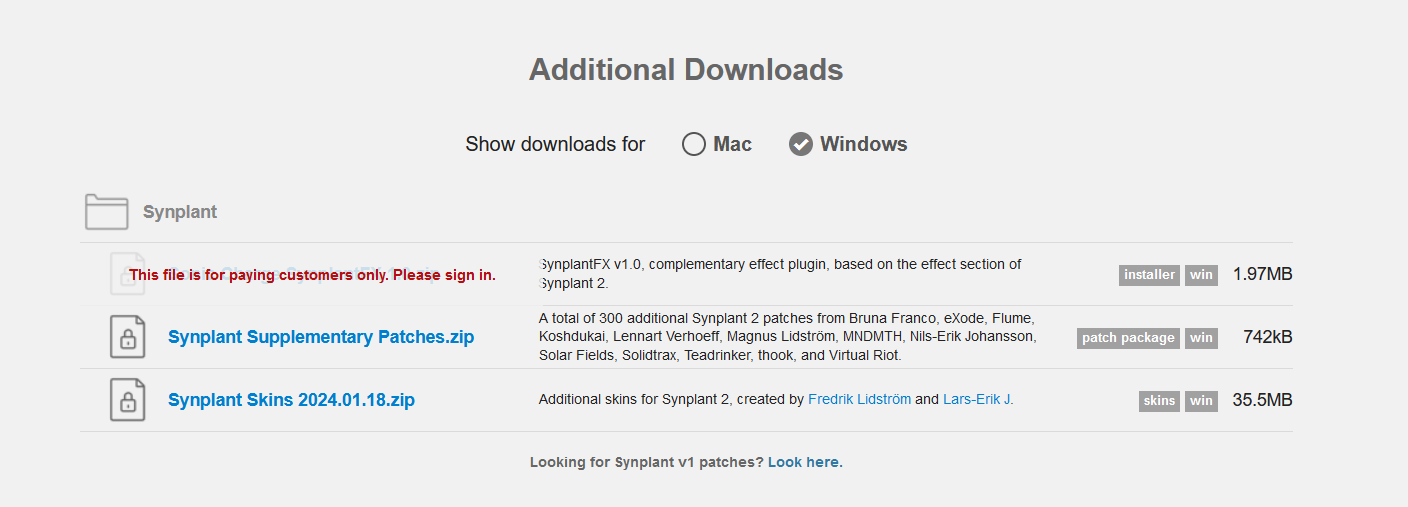Screen dimensions: 1408x507
Task: Click "win" badge next to patch package
Action: [x=1201, y=338]
